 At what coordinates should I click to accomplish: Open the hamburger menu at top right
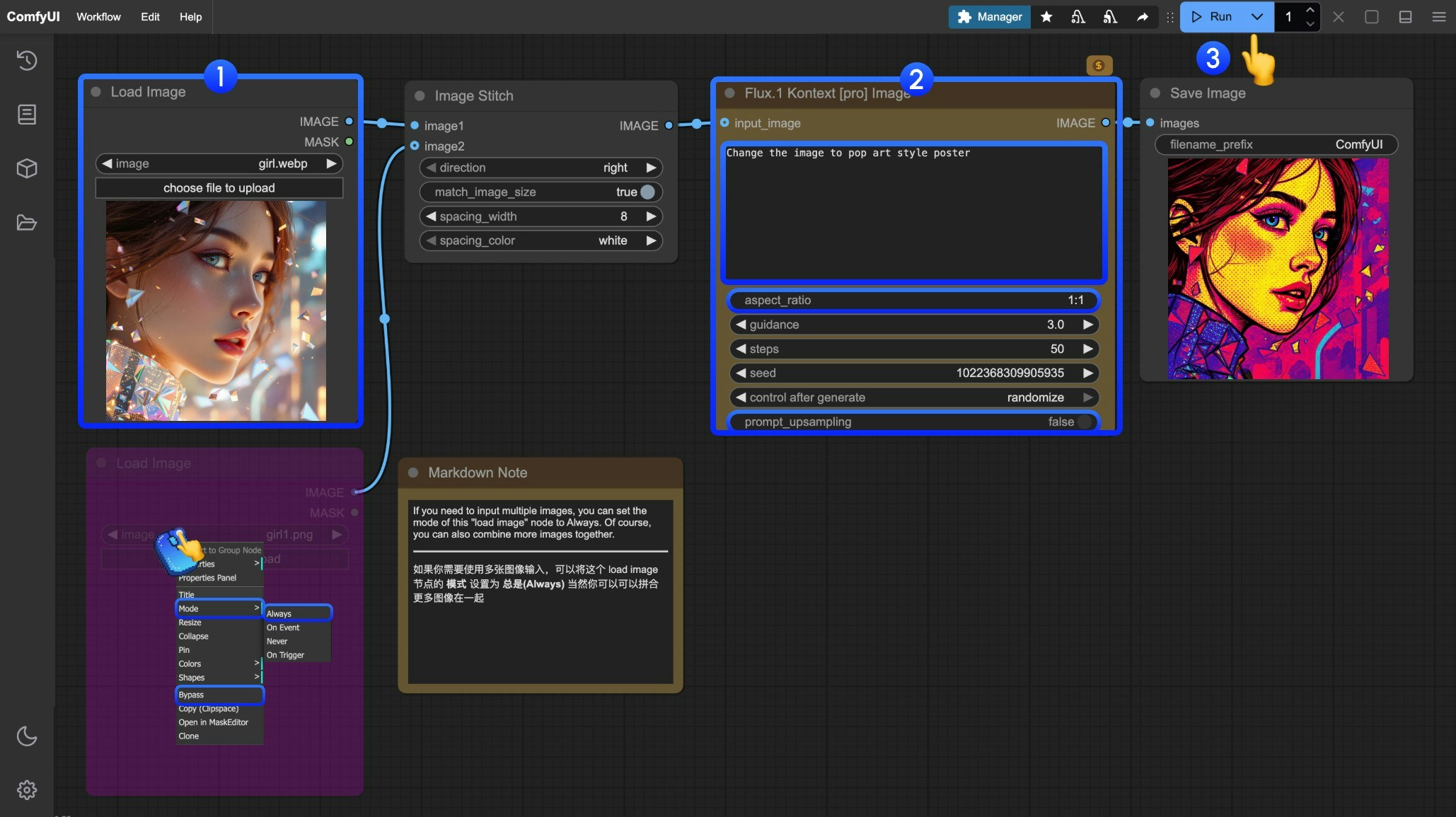(x=1440, y=17)
